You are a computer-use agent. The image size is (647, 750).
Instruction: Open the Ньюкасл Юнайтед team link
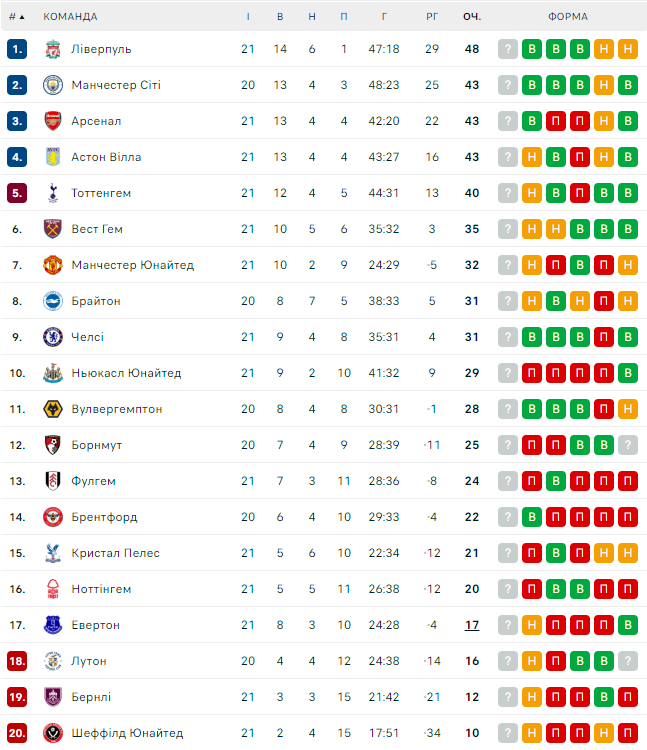[x=126, y=373]
